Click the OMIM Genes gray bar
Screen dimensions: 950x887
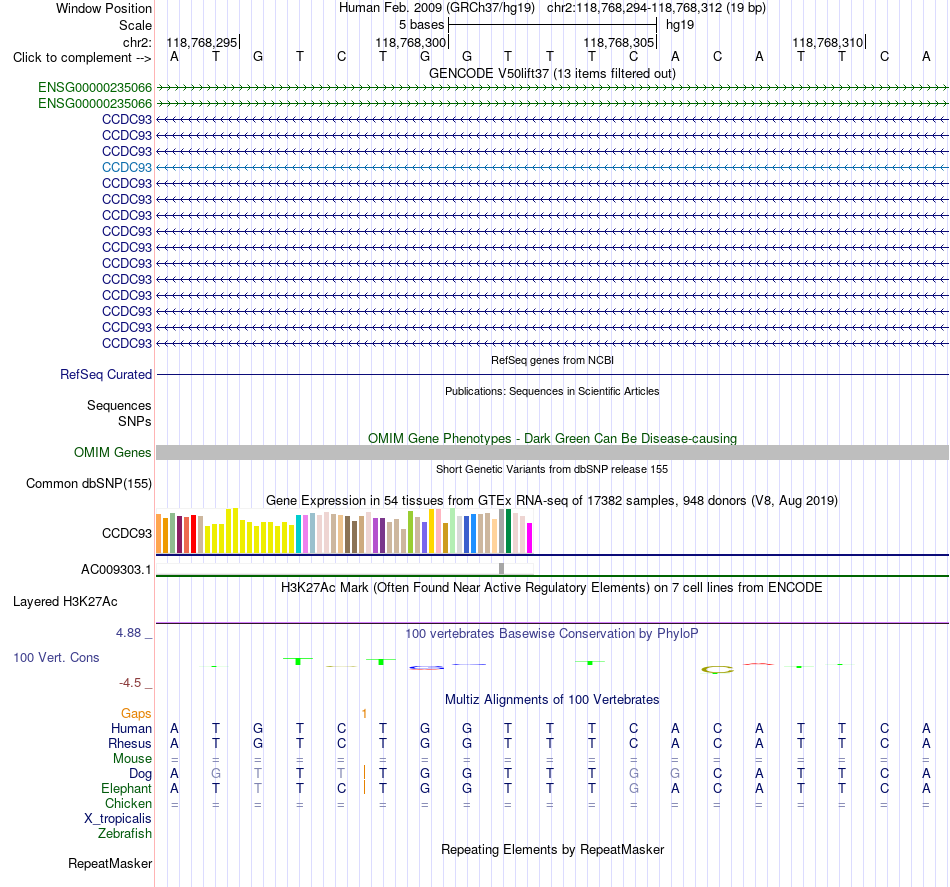[x=552, y=452]
